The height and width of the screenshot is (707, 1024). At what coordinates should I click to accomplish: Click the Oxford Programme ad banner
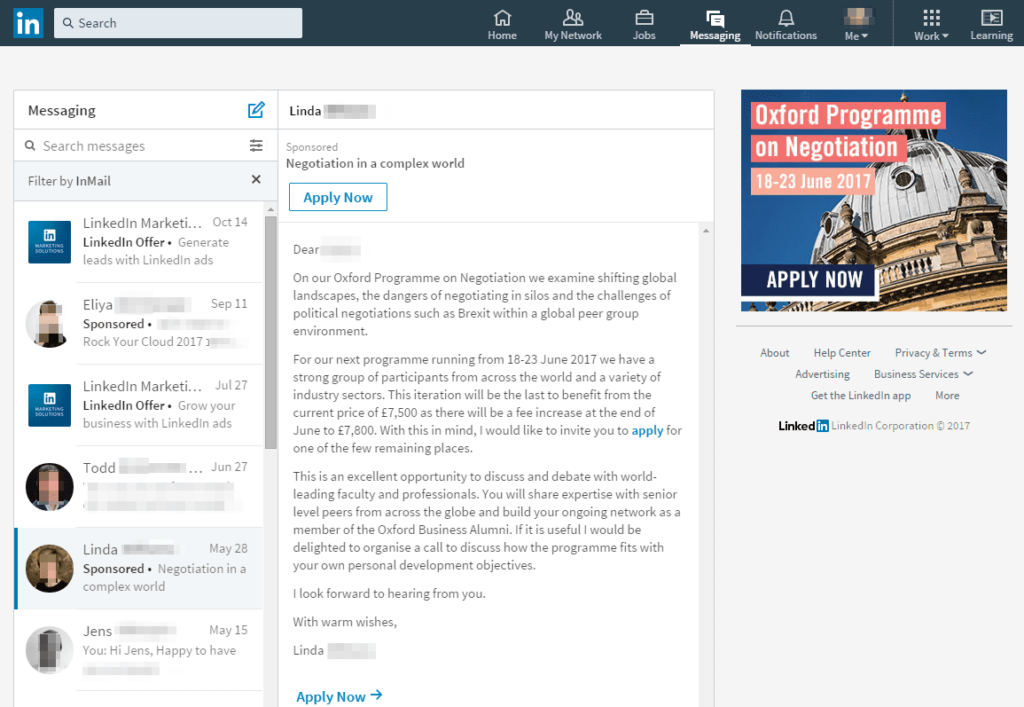[874, 200]
